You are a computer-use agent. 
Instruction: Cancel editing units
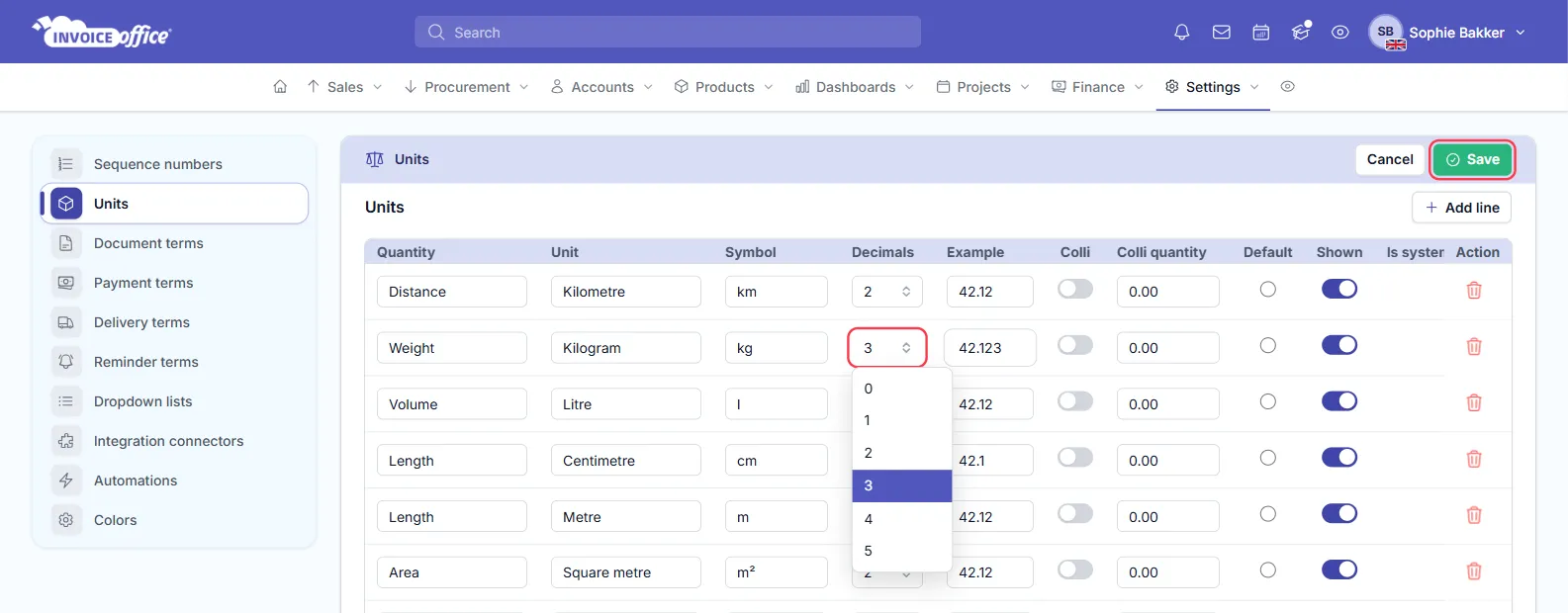tap(1390, 159)
